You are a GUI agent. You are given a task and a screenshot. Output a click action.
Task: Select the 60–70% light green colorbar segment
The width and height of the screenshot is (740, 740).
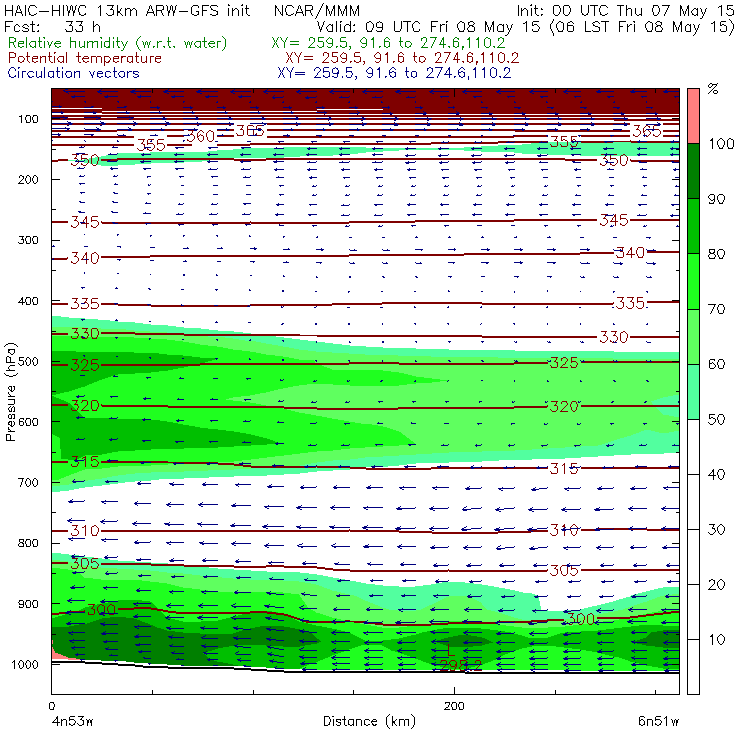coord(693,336)
